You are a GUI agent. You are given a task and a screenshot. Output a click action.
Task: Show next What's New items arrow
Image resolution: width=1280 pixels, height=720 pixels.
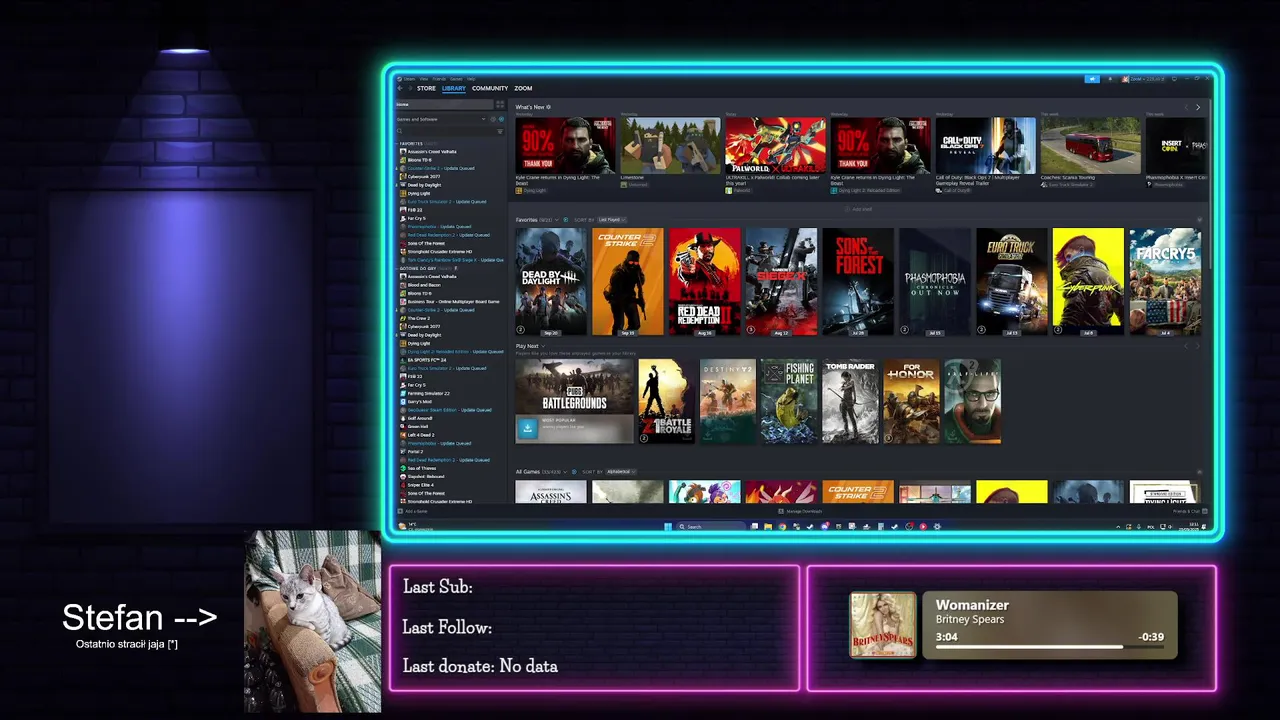[1198, 107]
